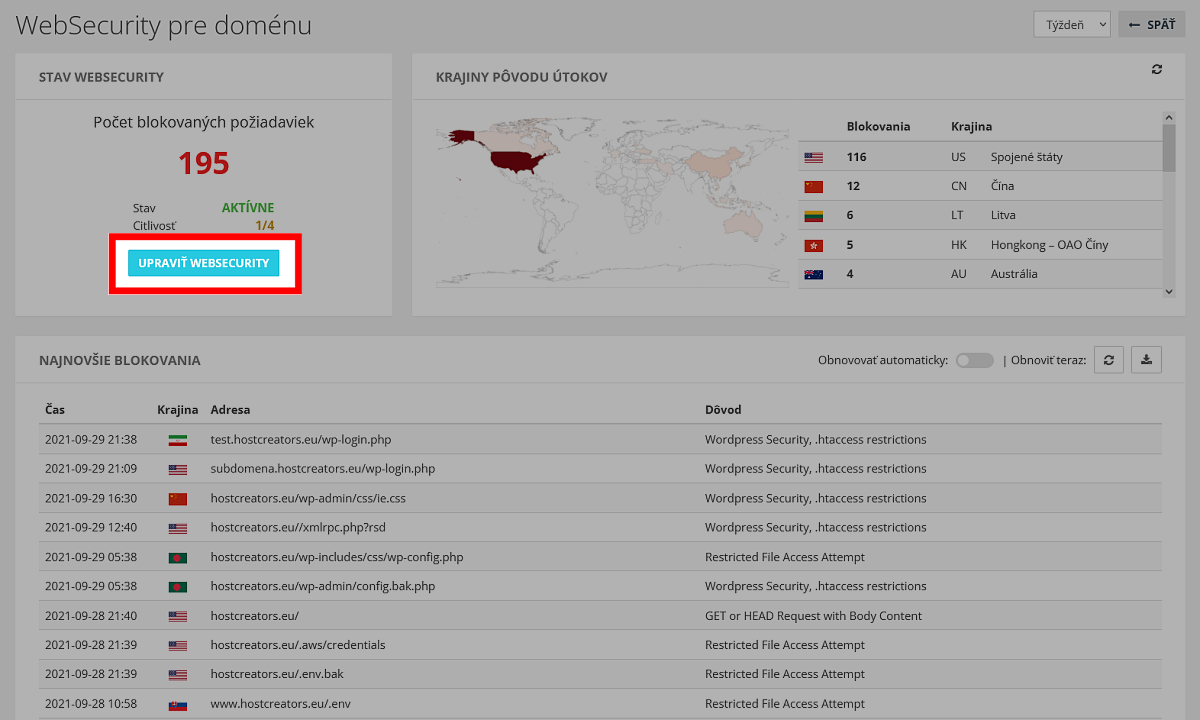1200x720 pixels.
Task: Click the United States flag in countries table
Action: [813, 157]
